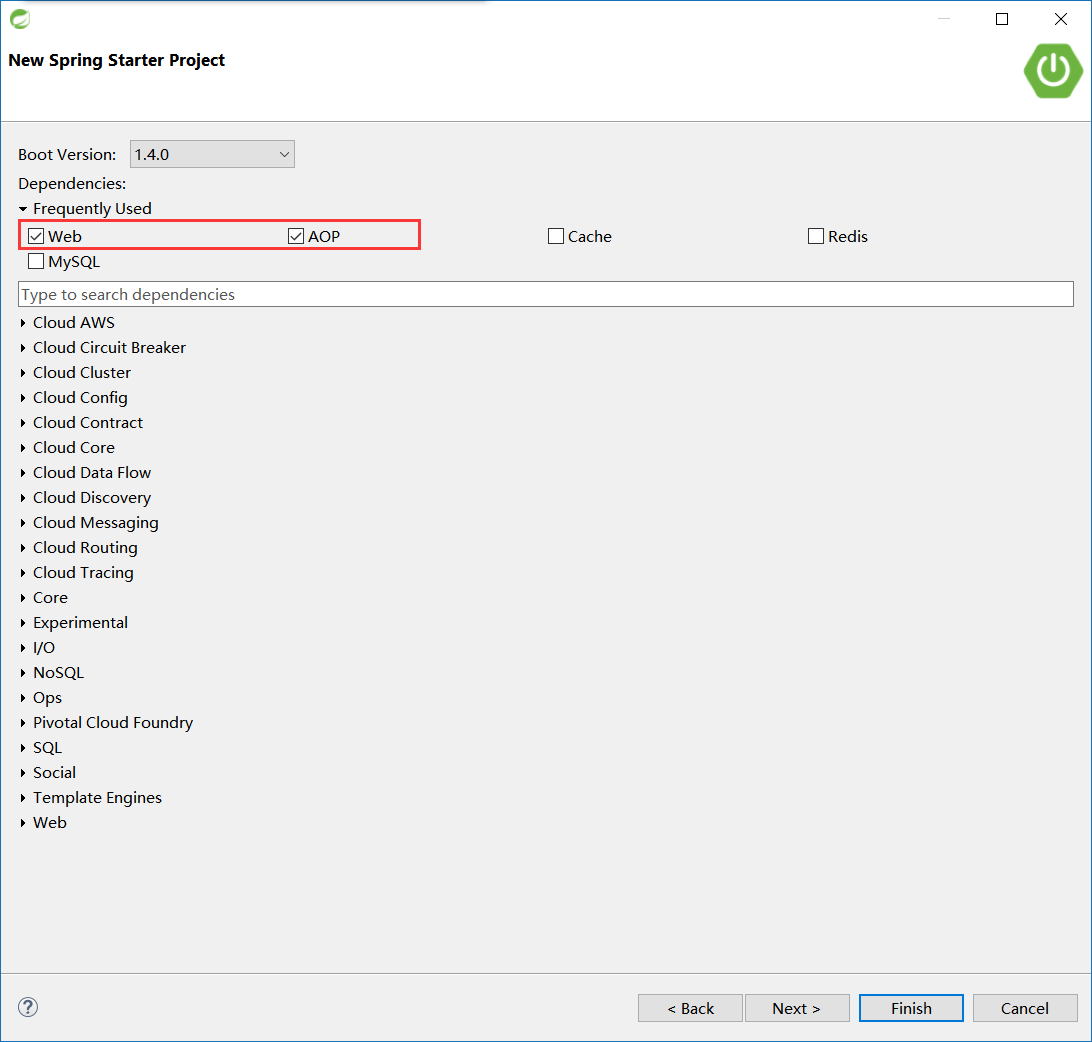
Task: Expand the Template Engines category
Action: 23,798
